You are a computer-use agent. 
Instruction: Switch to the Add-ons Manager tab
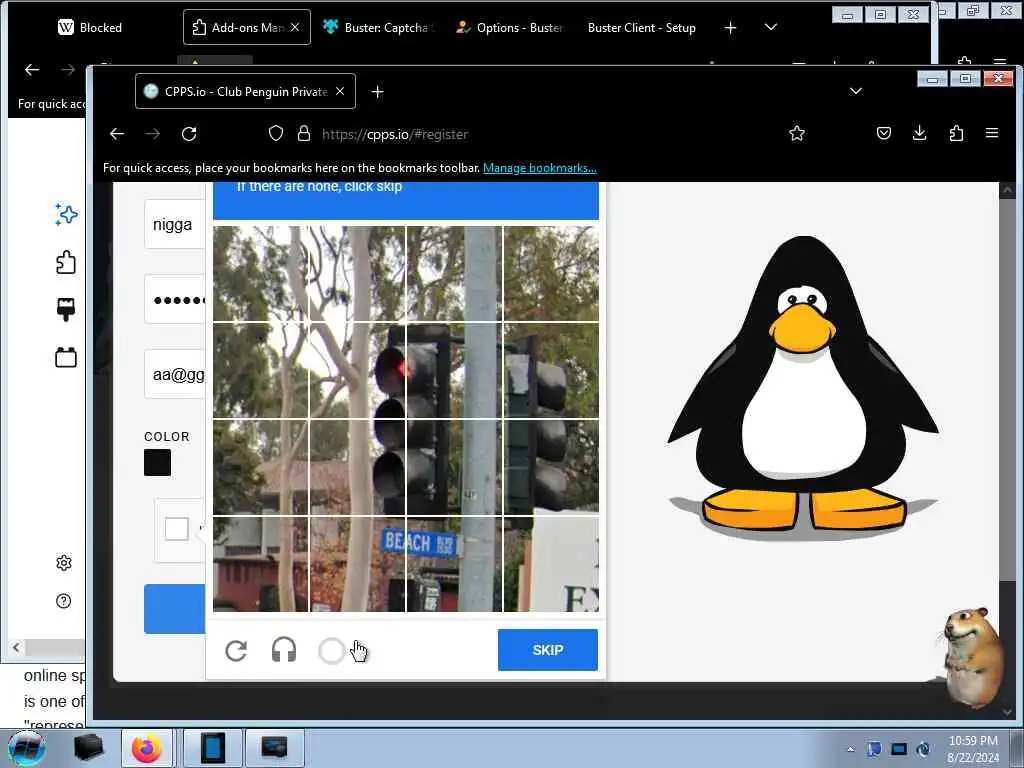pyautogui.click(x=247, y=27)
